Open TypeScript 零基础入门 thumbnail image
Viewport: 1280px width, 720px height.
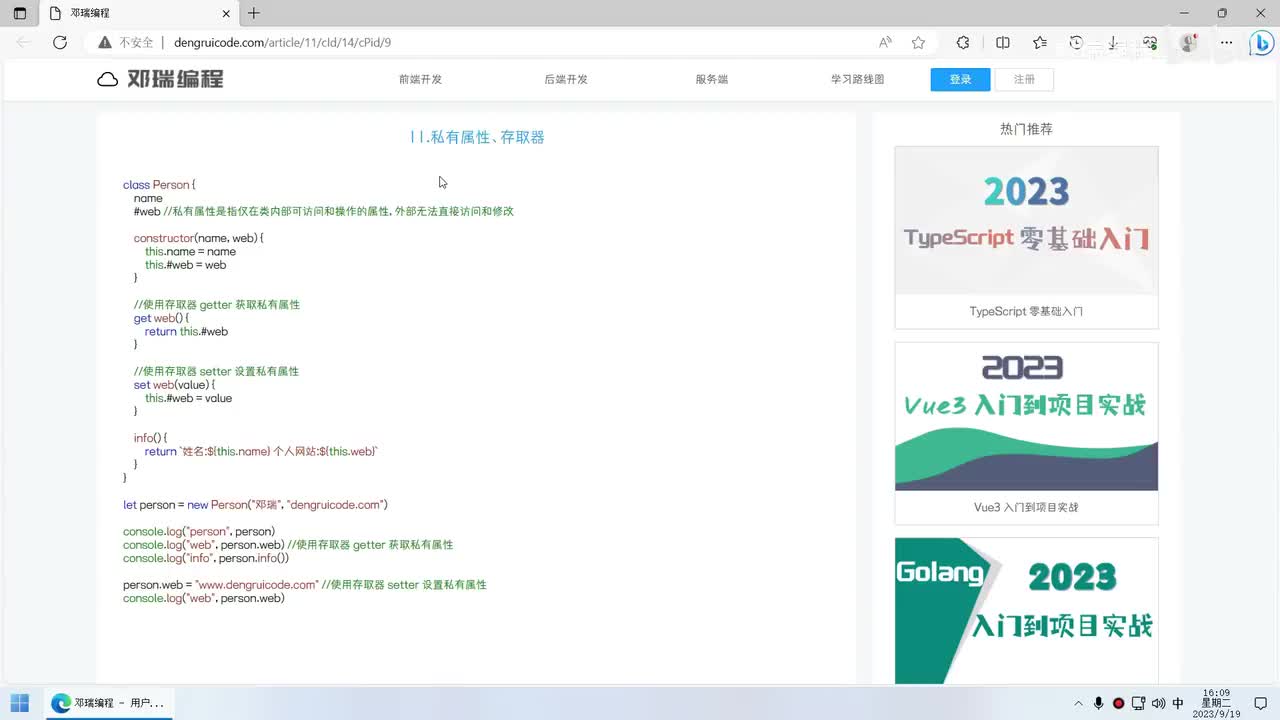coord(1026,221)
